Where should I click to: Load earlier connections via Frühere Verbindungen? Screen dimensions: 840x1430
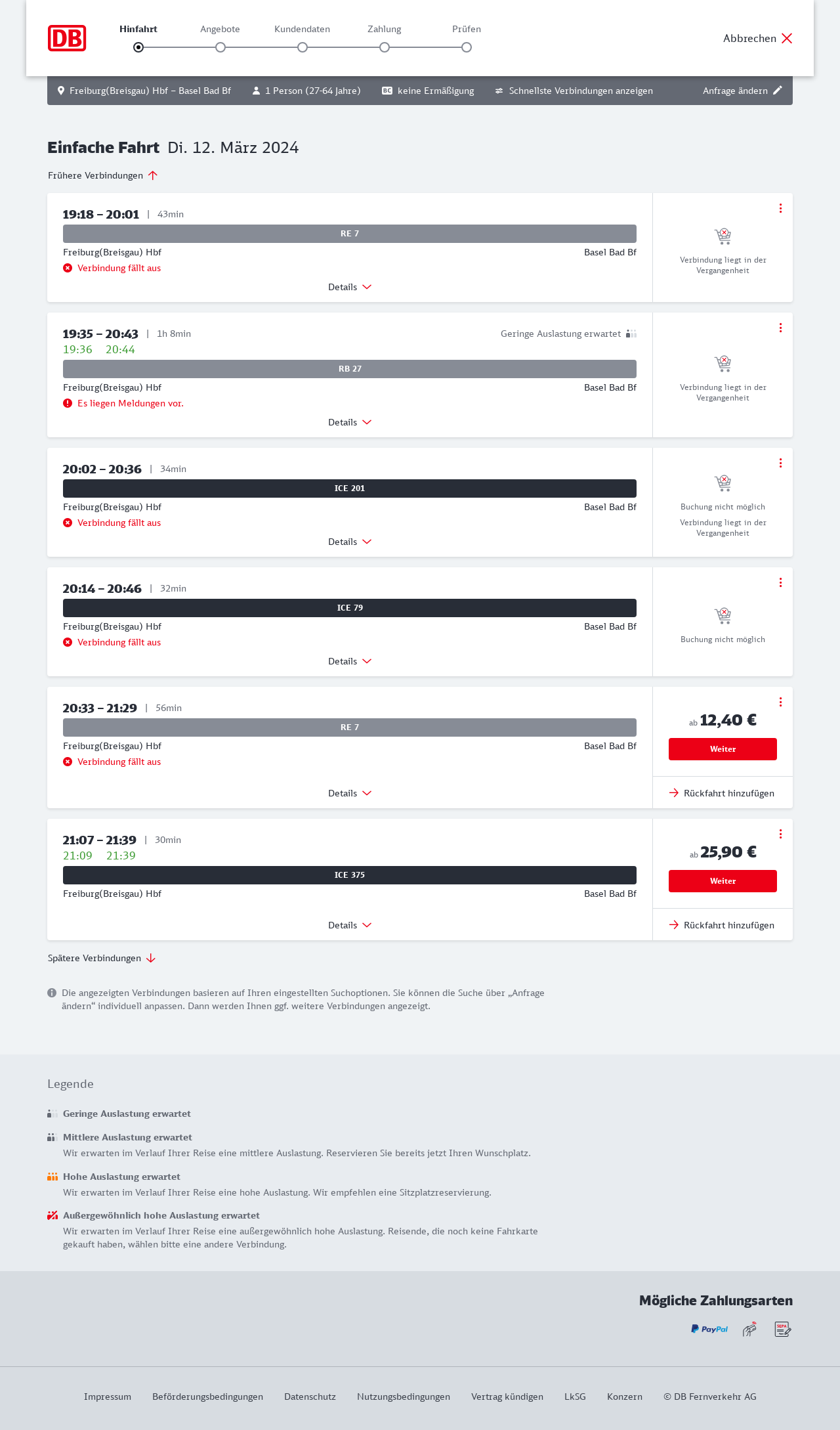[x=102, y=175]
